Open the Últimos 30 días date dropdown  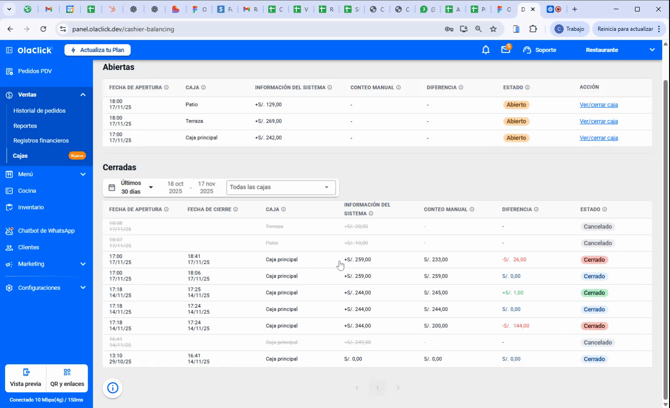click(131, 187)
